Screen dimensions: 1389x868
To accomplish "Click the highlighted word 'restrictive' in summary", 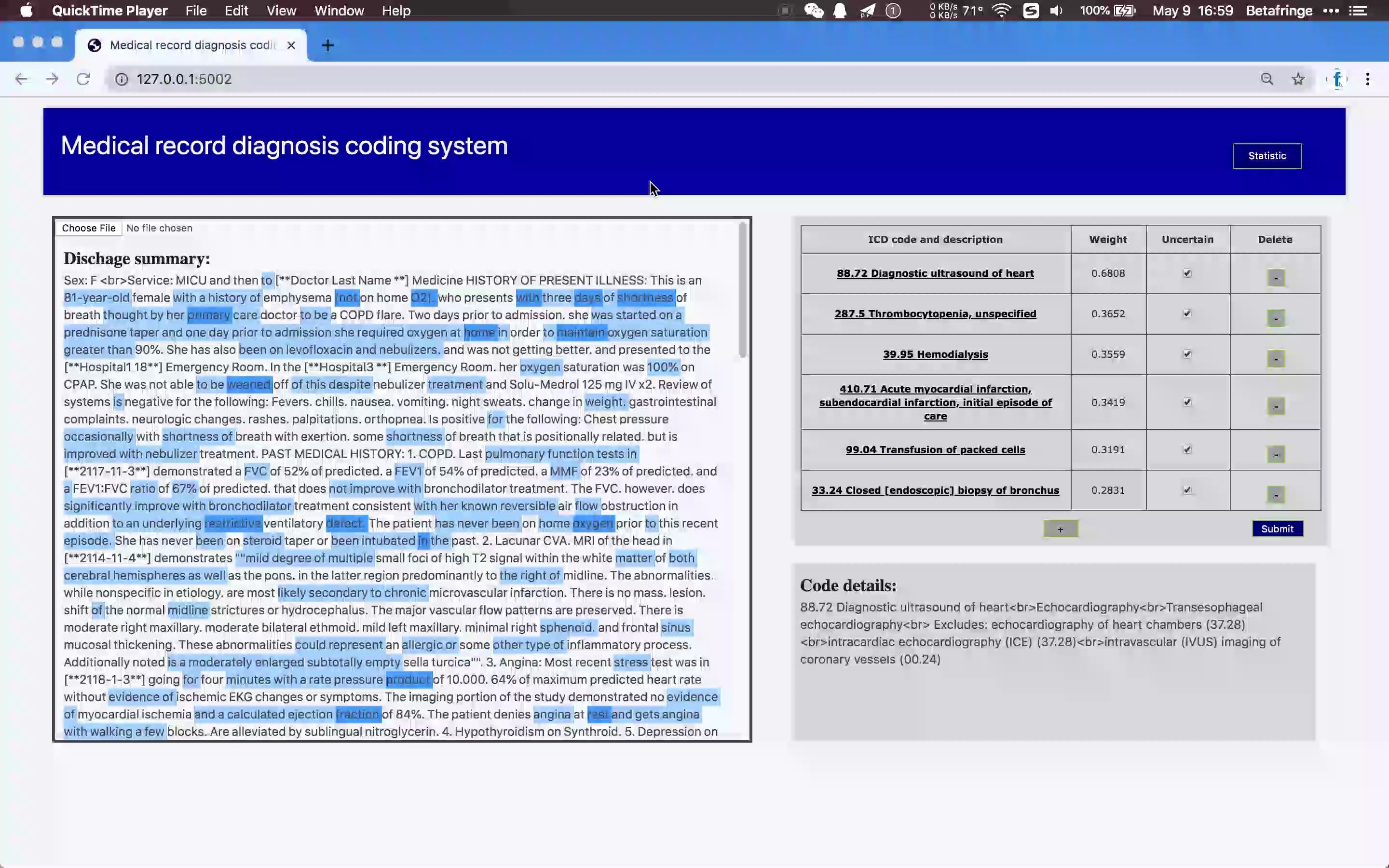I will [232, 523].
